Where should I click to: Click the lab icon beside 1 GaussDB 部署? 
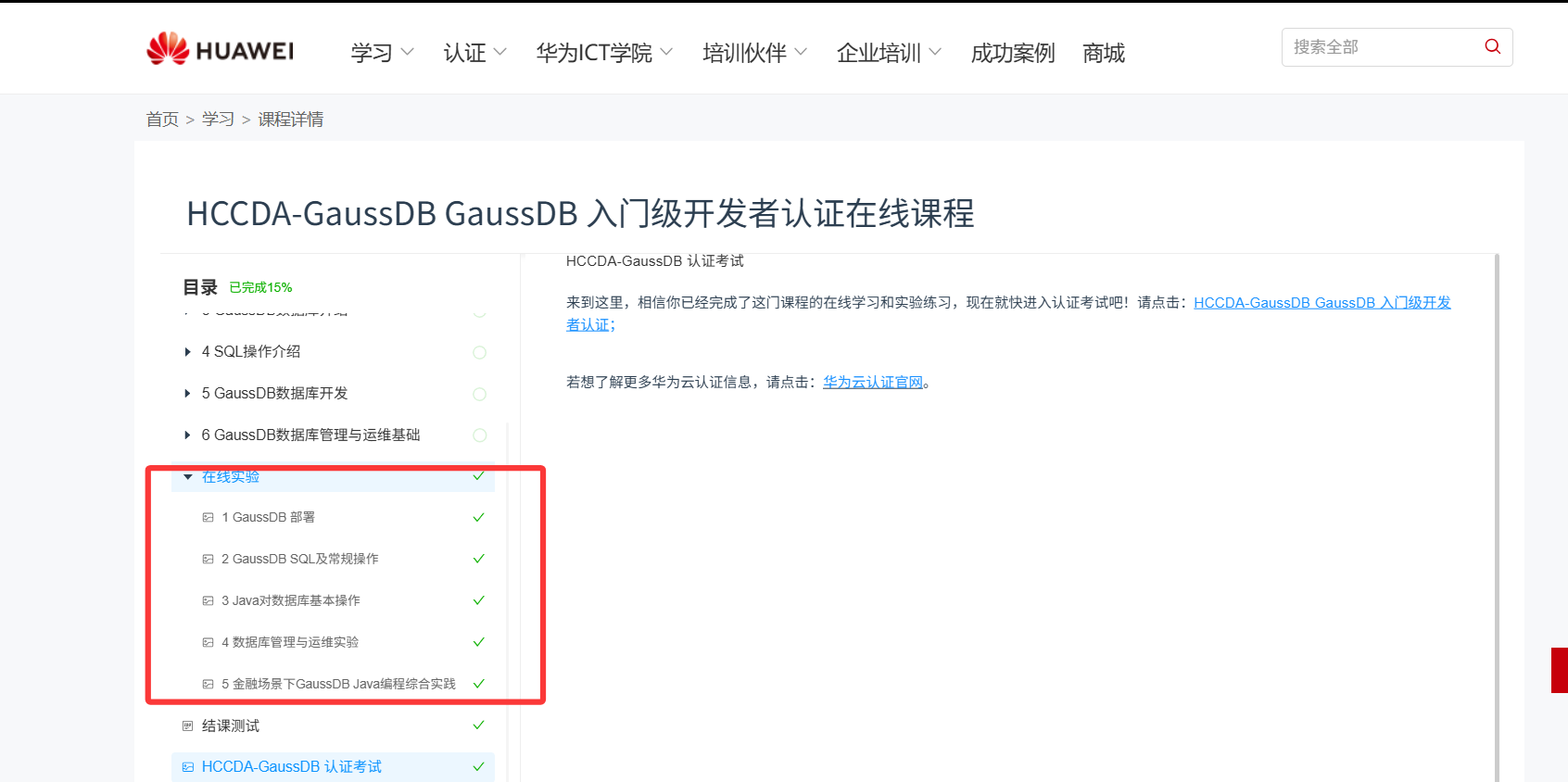click(209, 518)
